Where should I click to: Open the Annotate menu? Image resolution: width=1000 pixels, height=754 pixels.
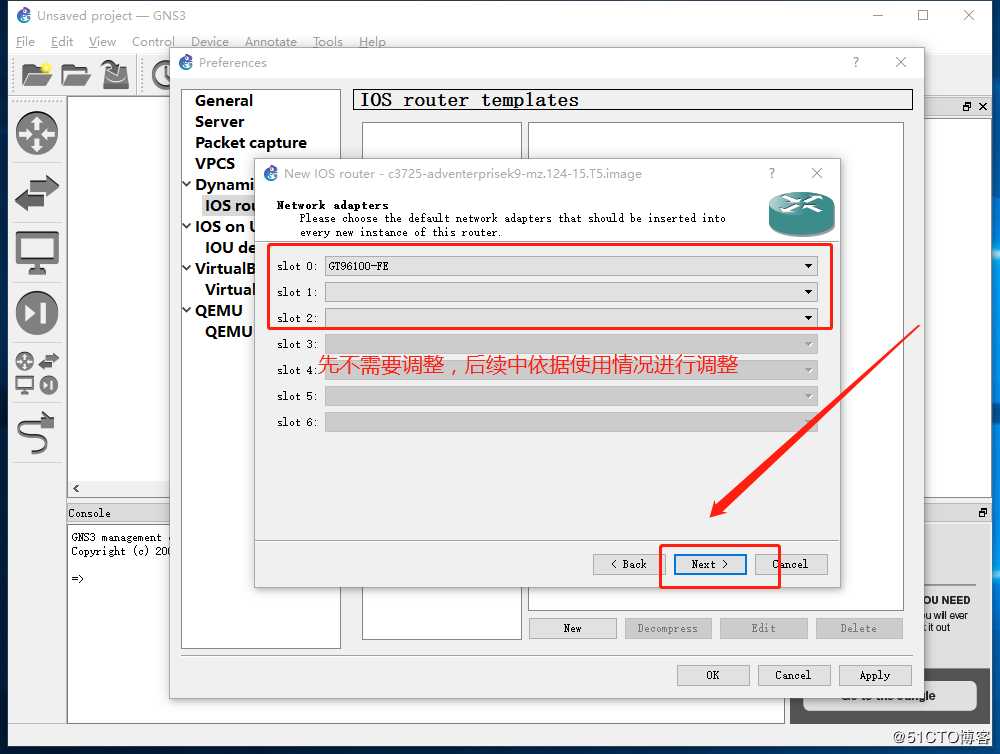point(270,41)
